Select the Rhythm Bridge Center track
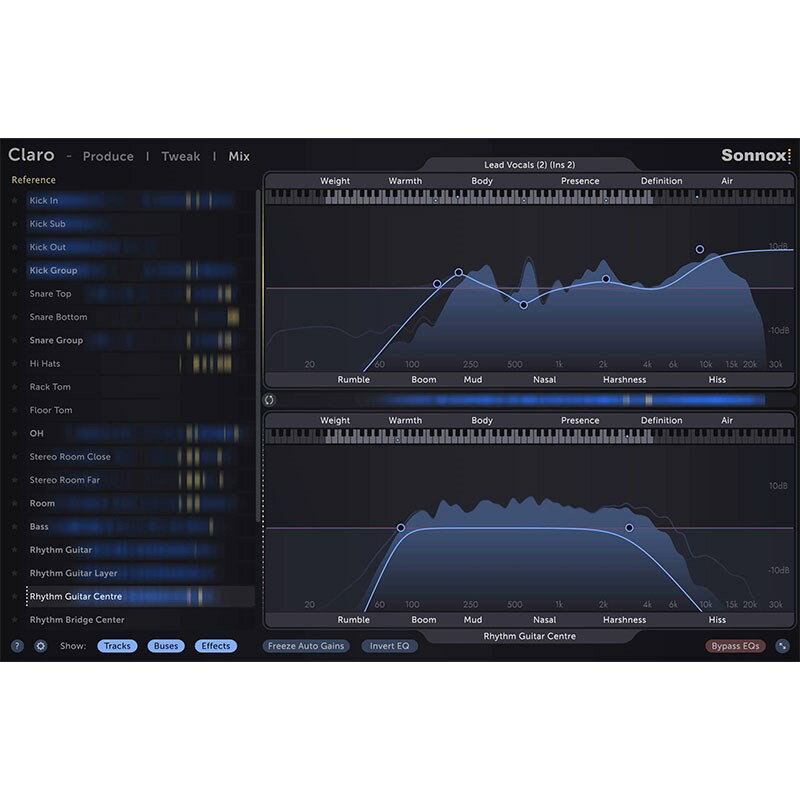The image size is (800, 800). click(x=77, y=620)
